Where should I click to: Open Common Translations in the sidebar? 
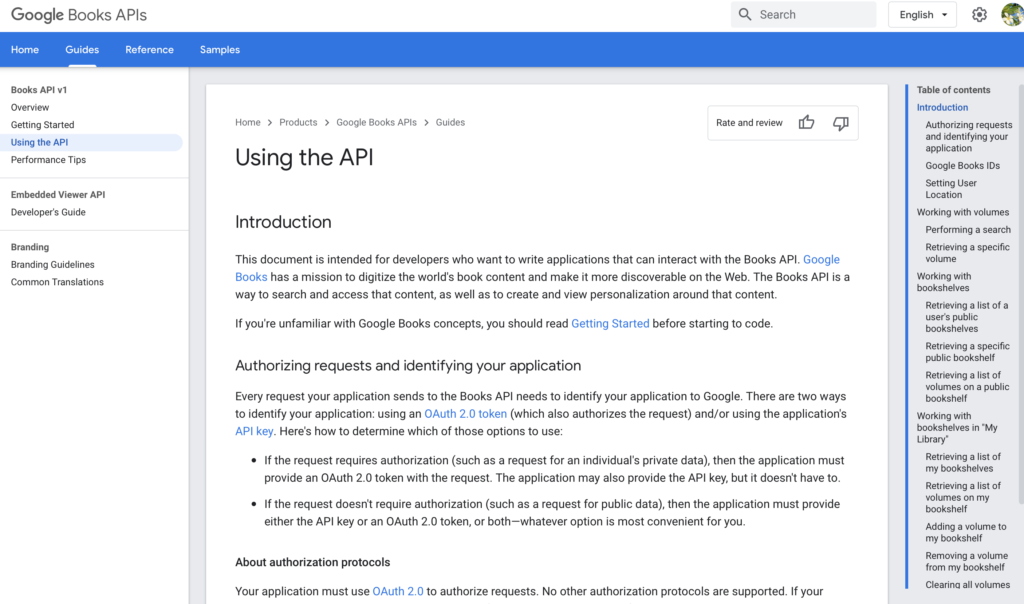[57, 282]
